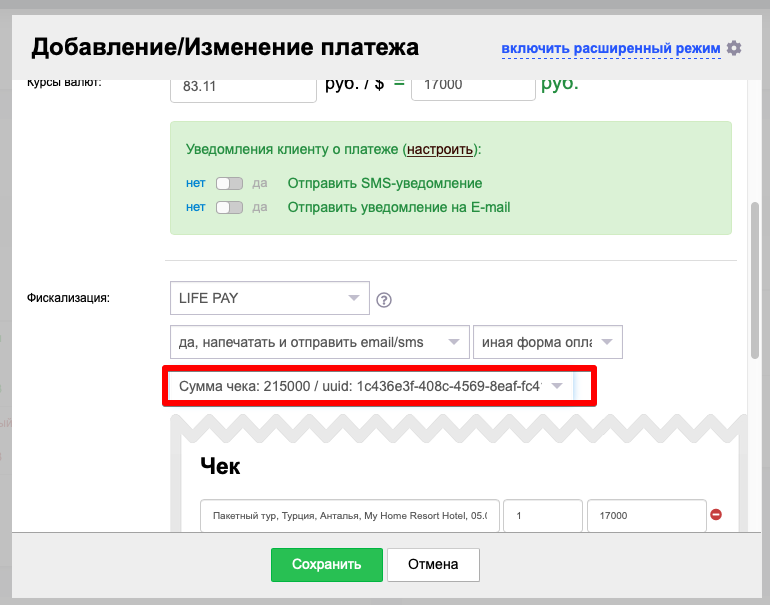Screen dimensions: 770x605
Task: Click the exchange rate field 83.11
Action: pyautogui.click(x=243, y=89)
